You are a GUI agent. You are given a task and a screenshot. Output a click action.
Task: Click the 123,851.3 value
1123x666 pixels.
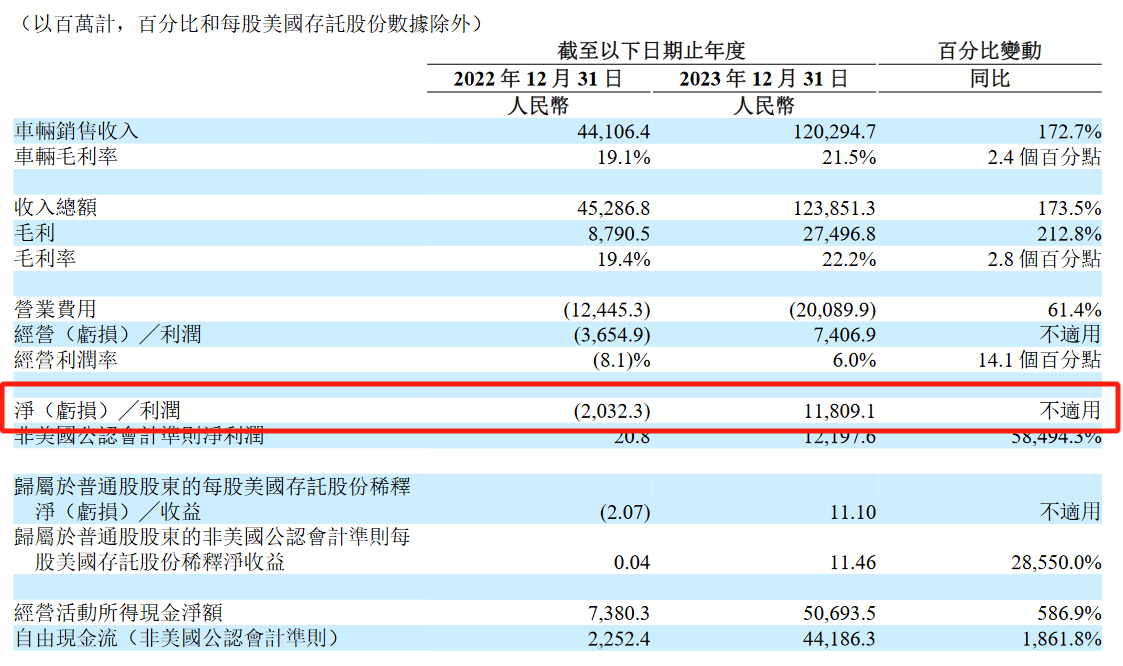[834, 208]
